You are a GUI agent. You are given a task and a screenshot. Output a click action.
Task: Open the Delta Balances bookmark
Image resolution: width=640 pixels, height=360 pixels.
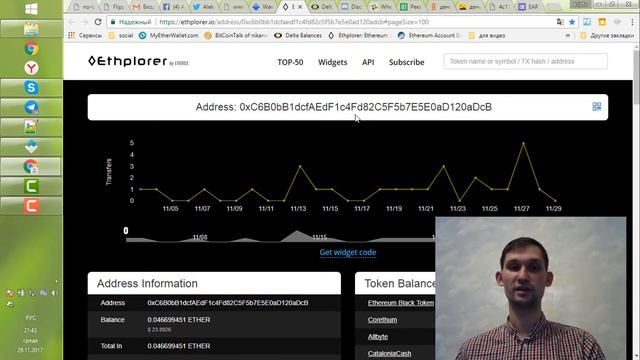[x=298, y=36]
